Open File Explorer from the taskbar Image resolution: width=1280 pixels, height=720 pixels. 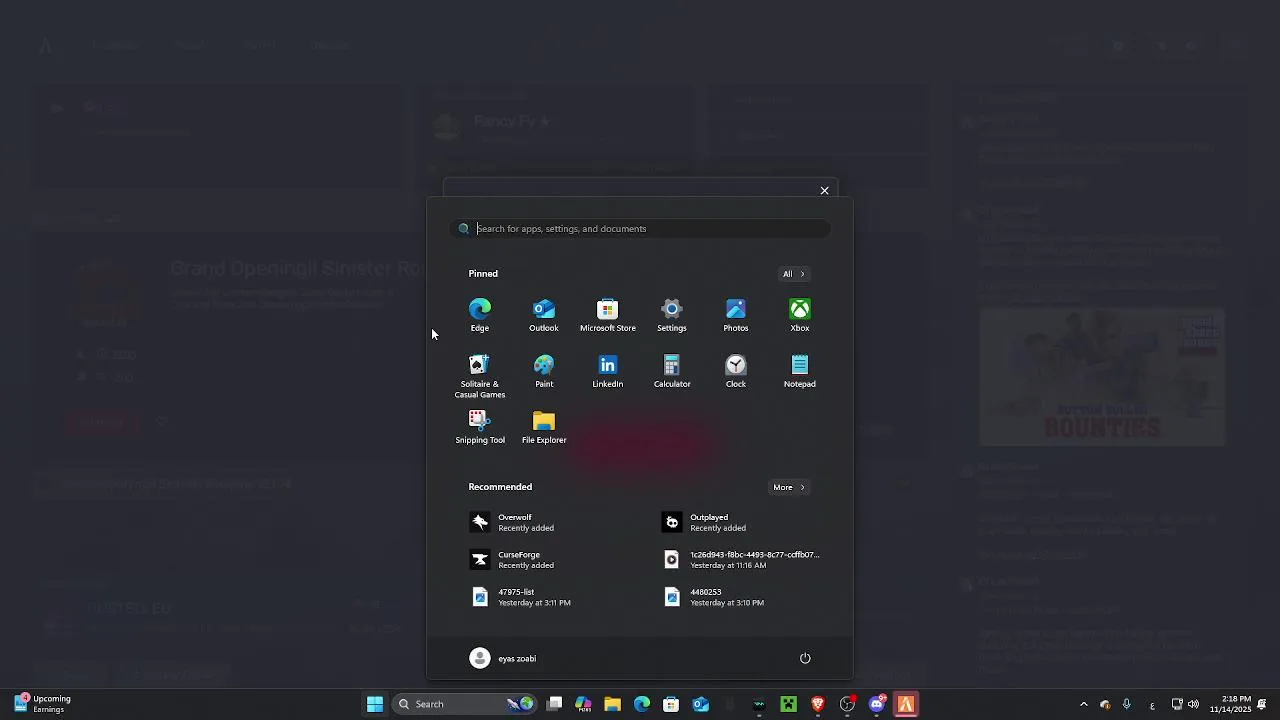613,704
